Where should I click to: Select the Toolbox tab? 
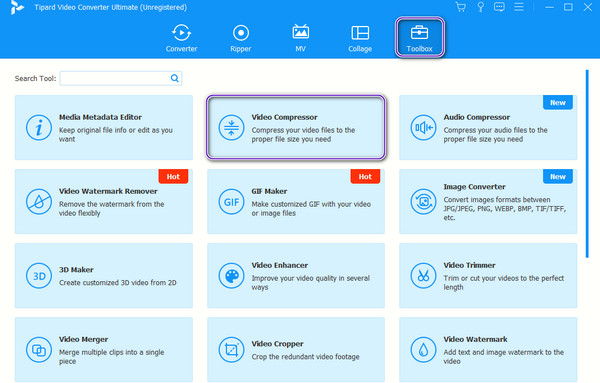[x=419, y=37]
